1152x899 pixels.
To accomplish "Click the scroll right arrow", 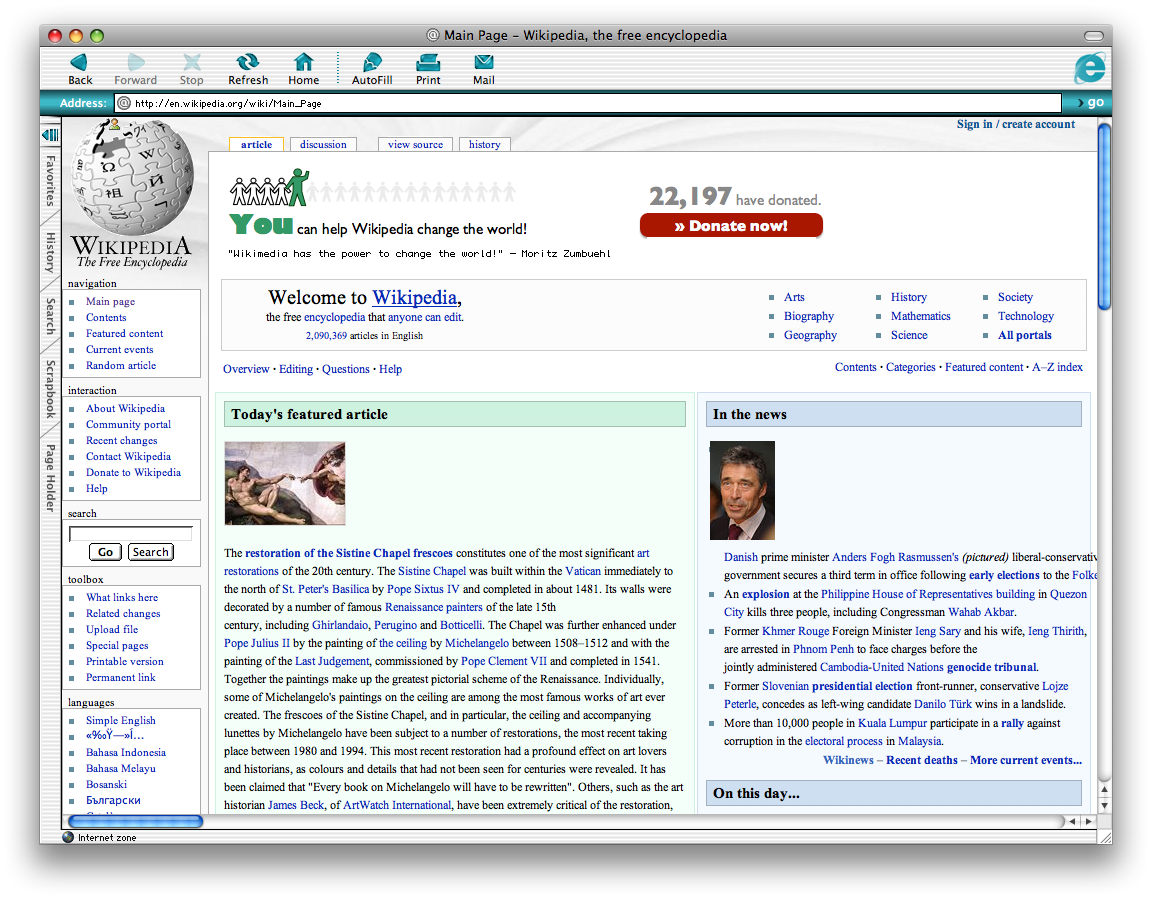I will click(1088, 821).
